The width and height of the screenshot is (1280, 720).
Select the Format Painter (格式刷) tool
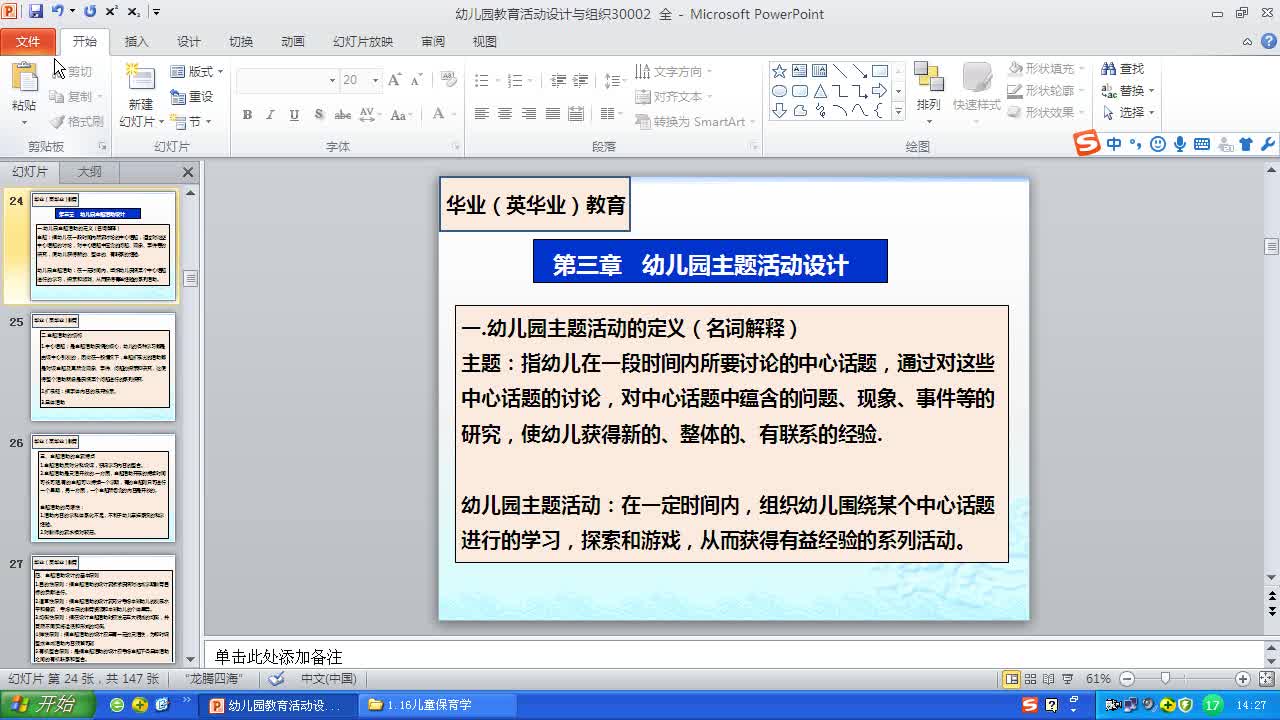pos(76,122)
